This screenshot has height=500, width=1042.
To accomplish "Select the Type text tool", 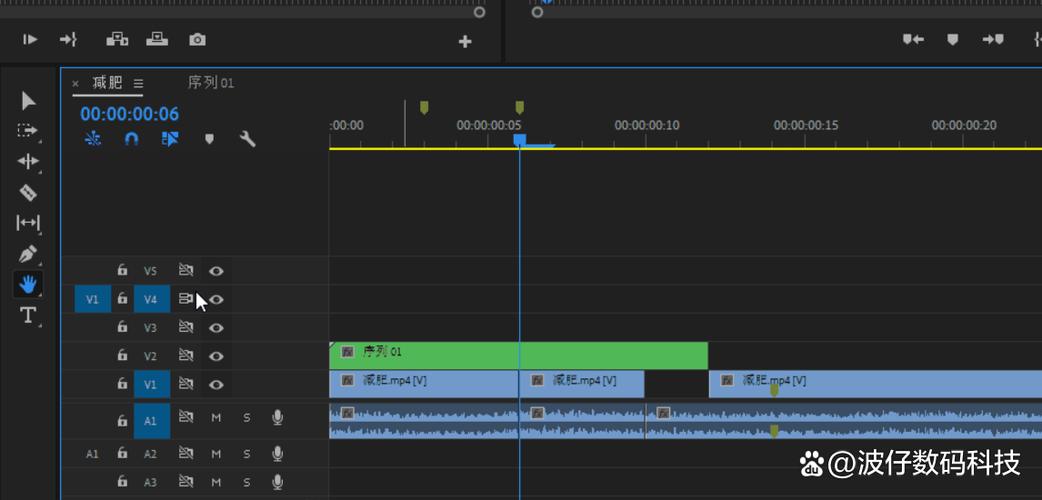I will [28, 315].
